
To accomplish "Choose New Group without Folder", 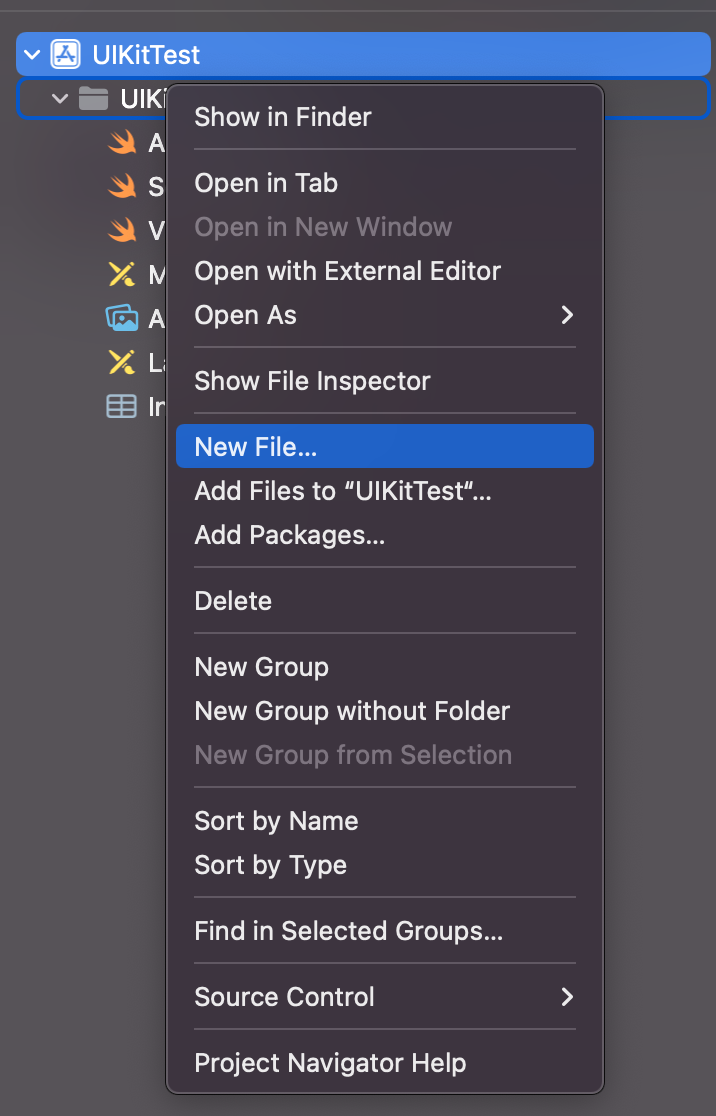I will point(384,711).
